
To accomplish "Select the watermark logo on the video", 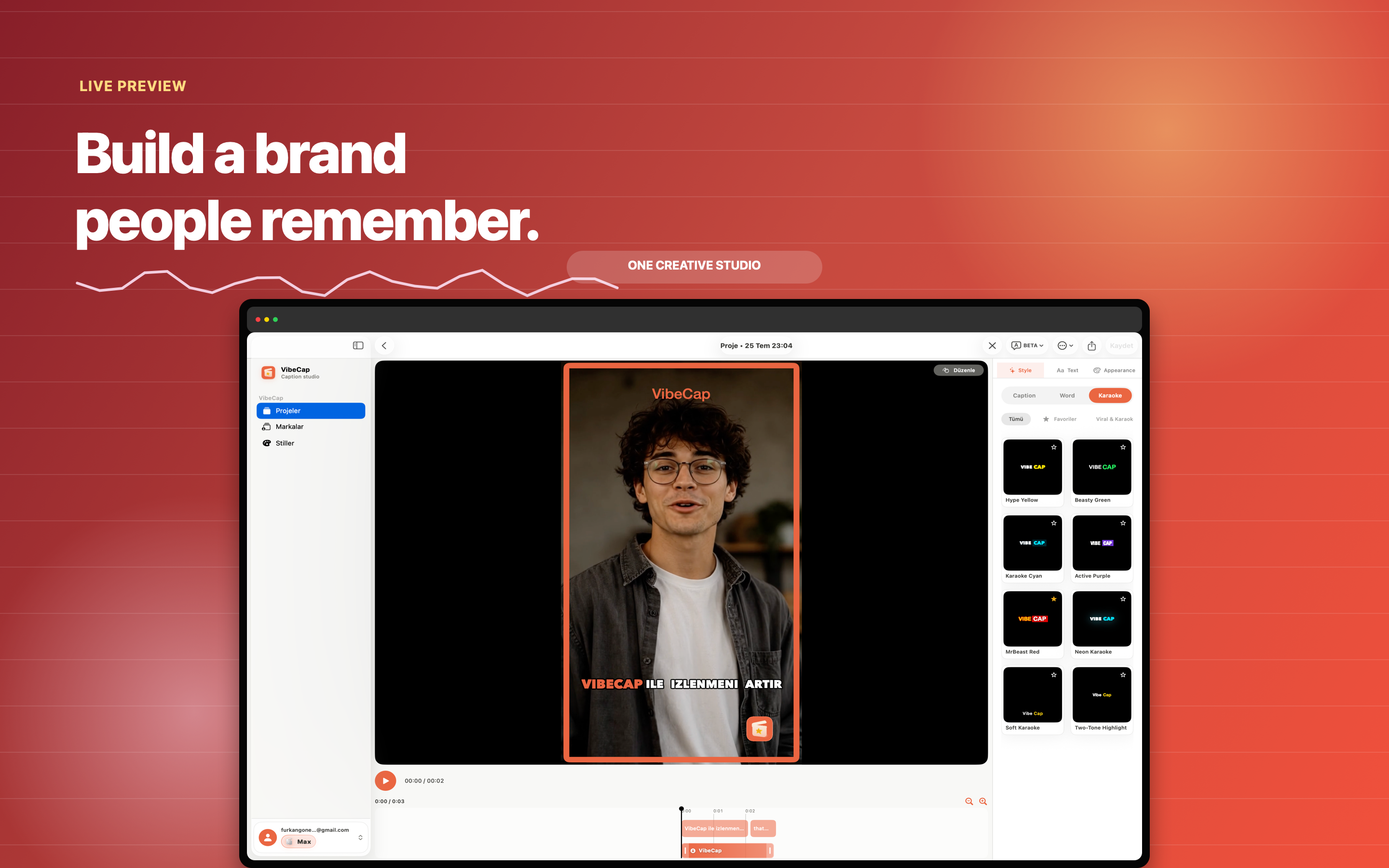I will (759, 730).
